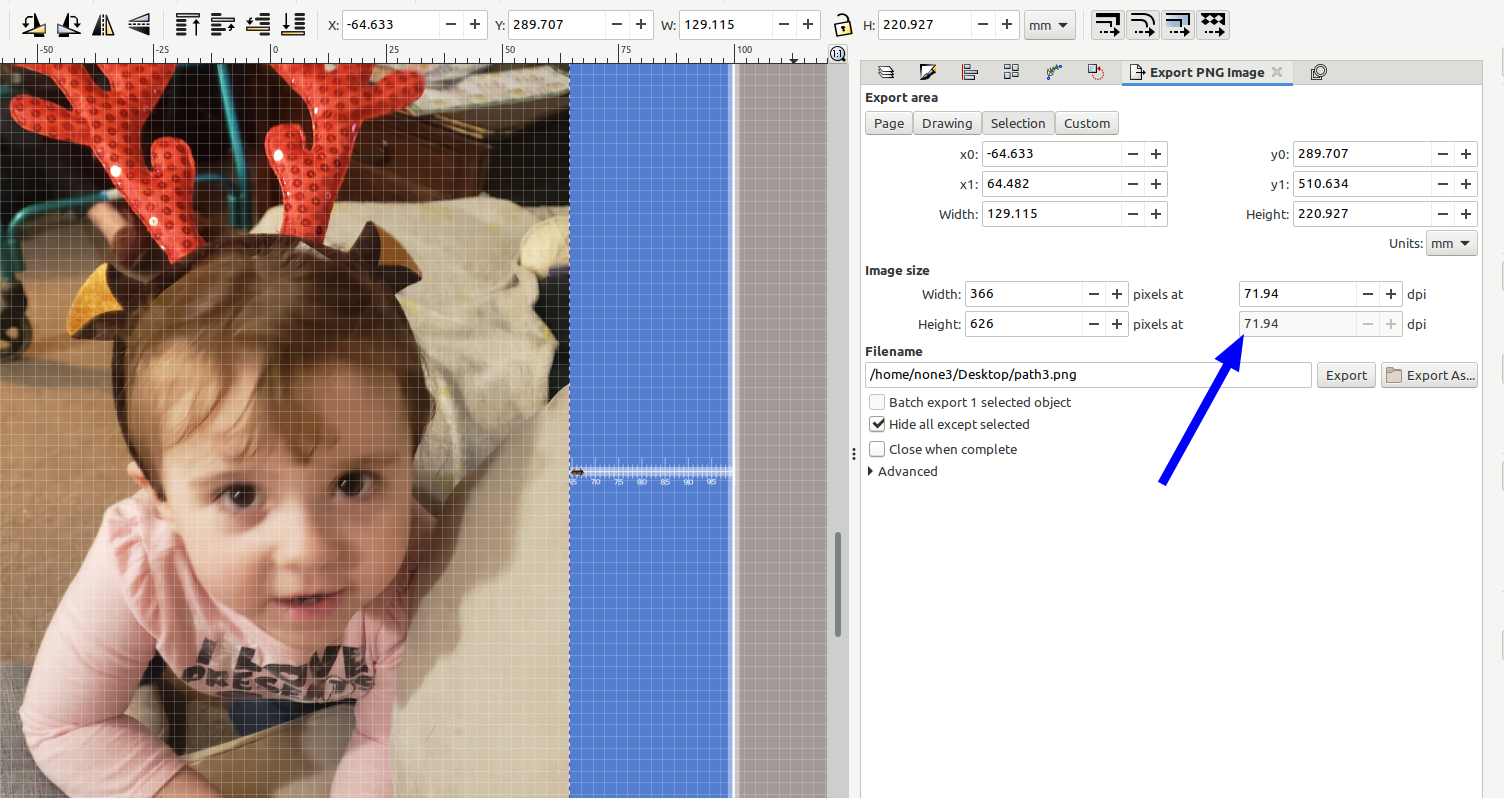
Task: Check Close when complete option
Action: (877, 449)
